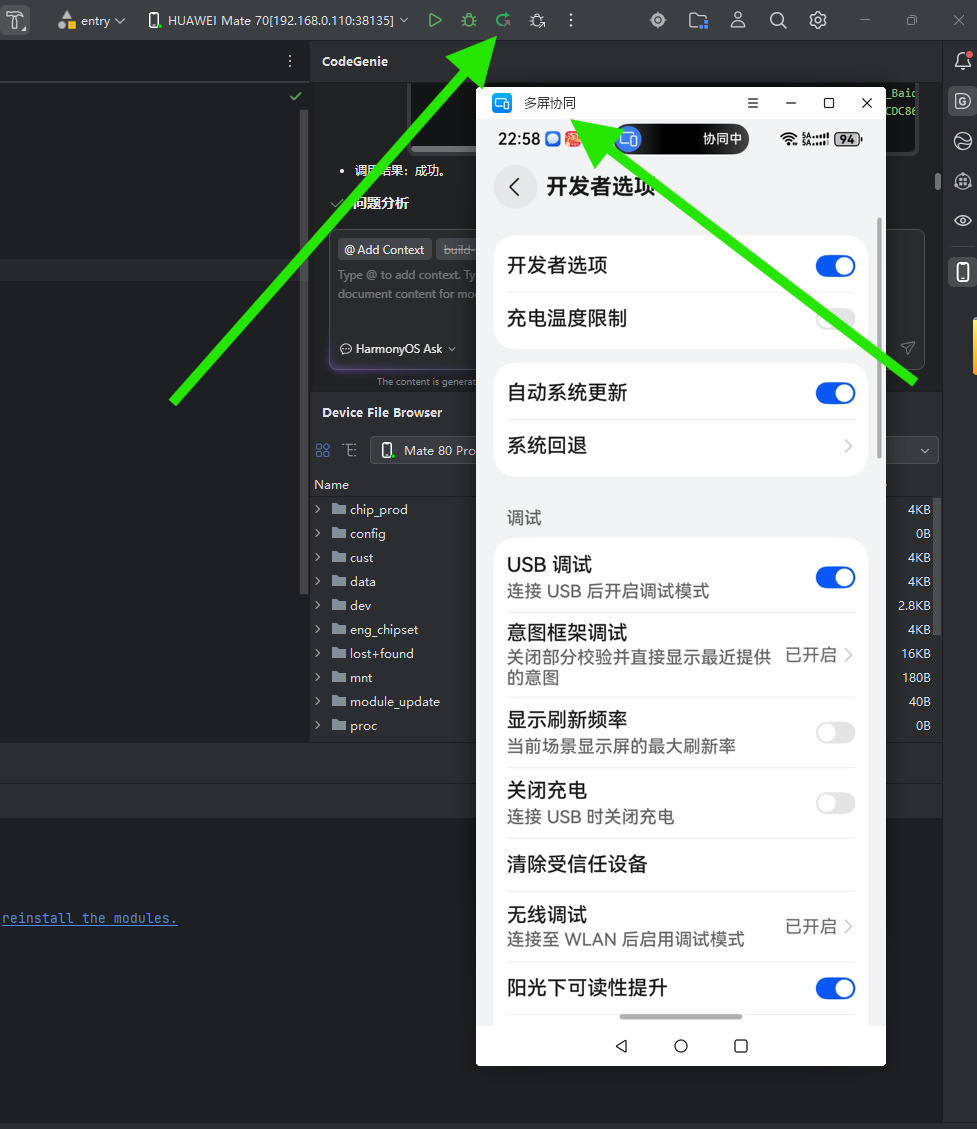Switch Device File Browser to grid view
This screenshot has width=977, height=1129.
[322, 450]
